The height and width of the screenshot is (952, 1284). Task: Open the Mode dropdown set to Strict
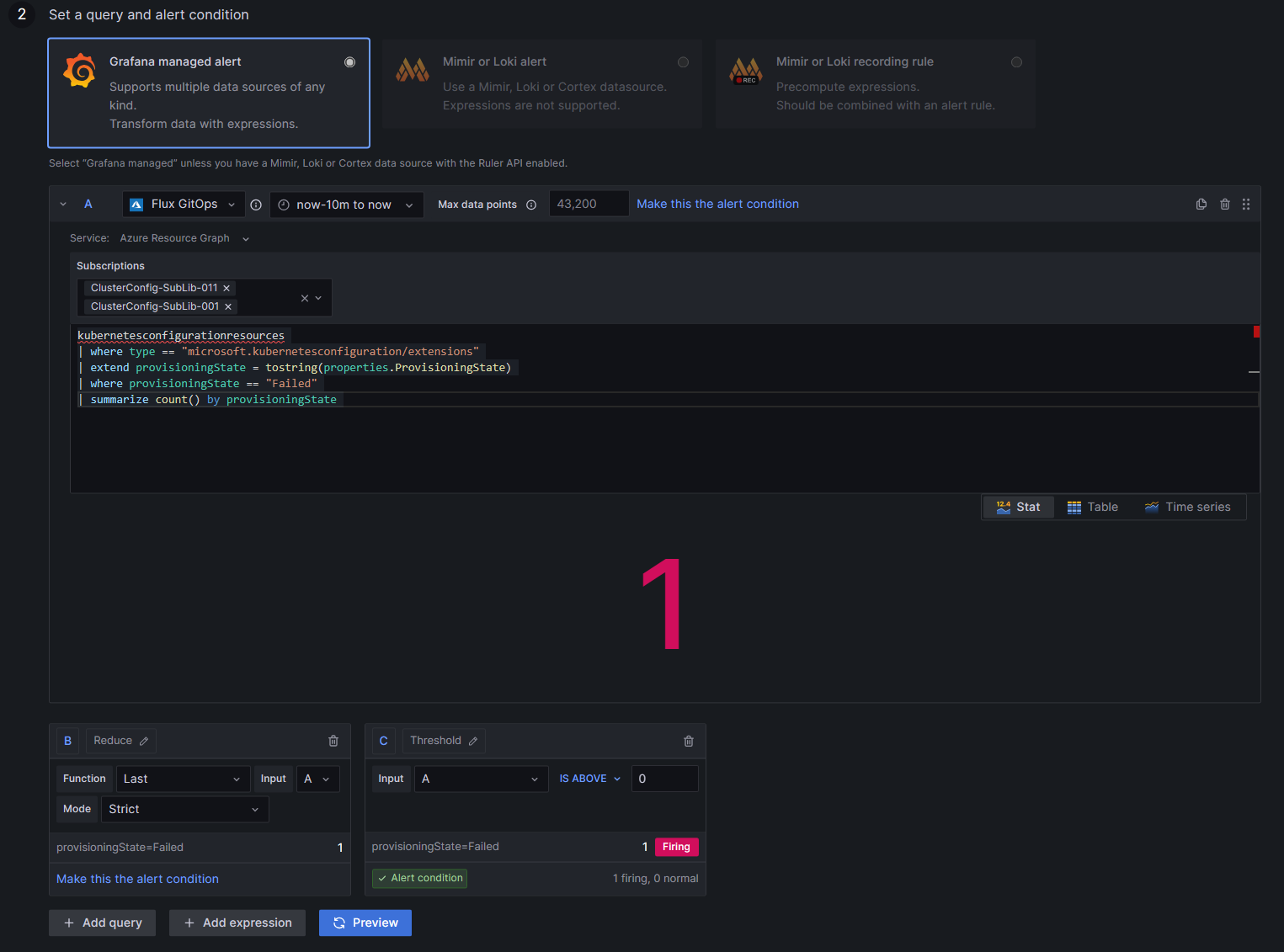coord(184,809)
